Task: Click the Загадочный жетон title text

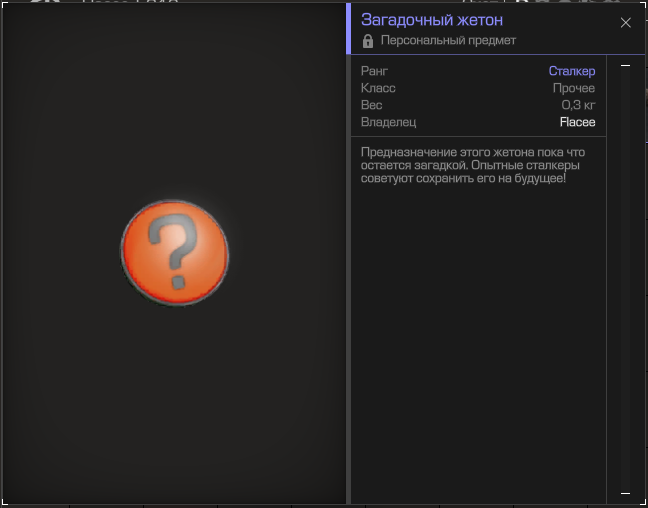Action: click(x=431, y=20)
